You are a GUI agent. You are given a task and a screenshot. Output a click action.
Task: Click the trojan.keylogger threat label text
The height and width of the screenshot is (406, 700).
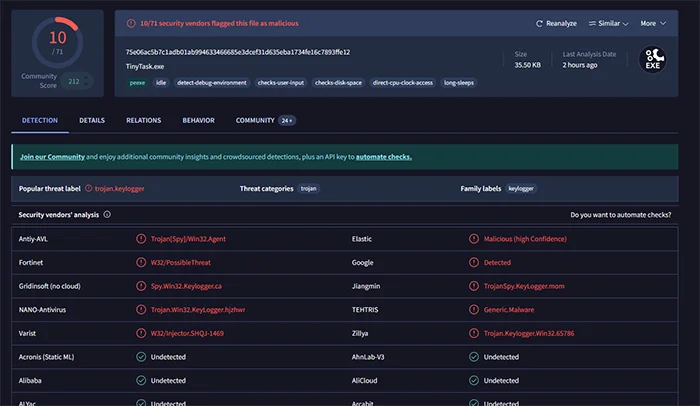coord(120,188)
